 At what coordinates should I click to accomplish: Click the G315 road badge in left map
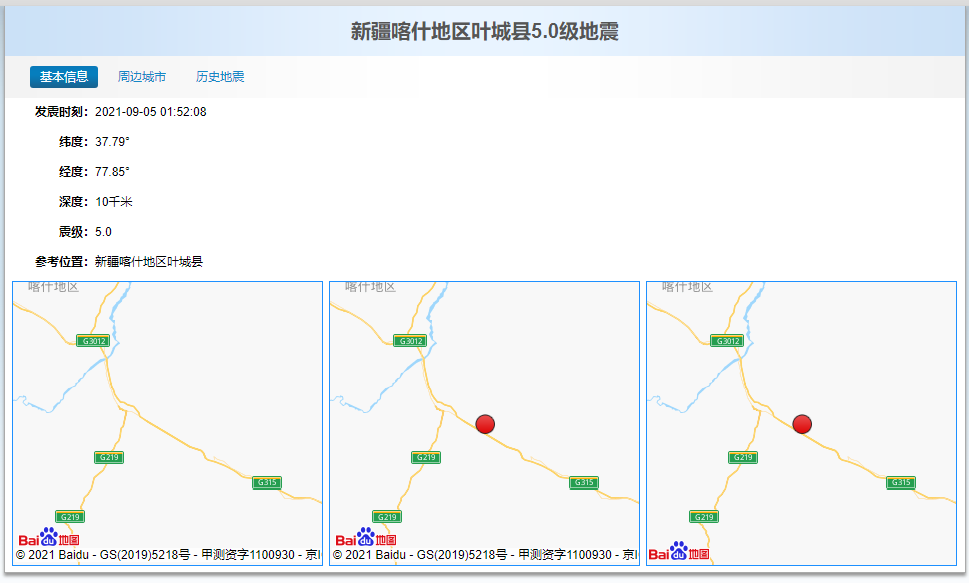coord(267,483)
